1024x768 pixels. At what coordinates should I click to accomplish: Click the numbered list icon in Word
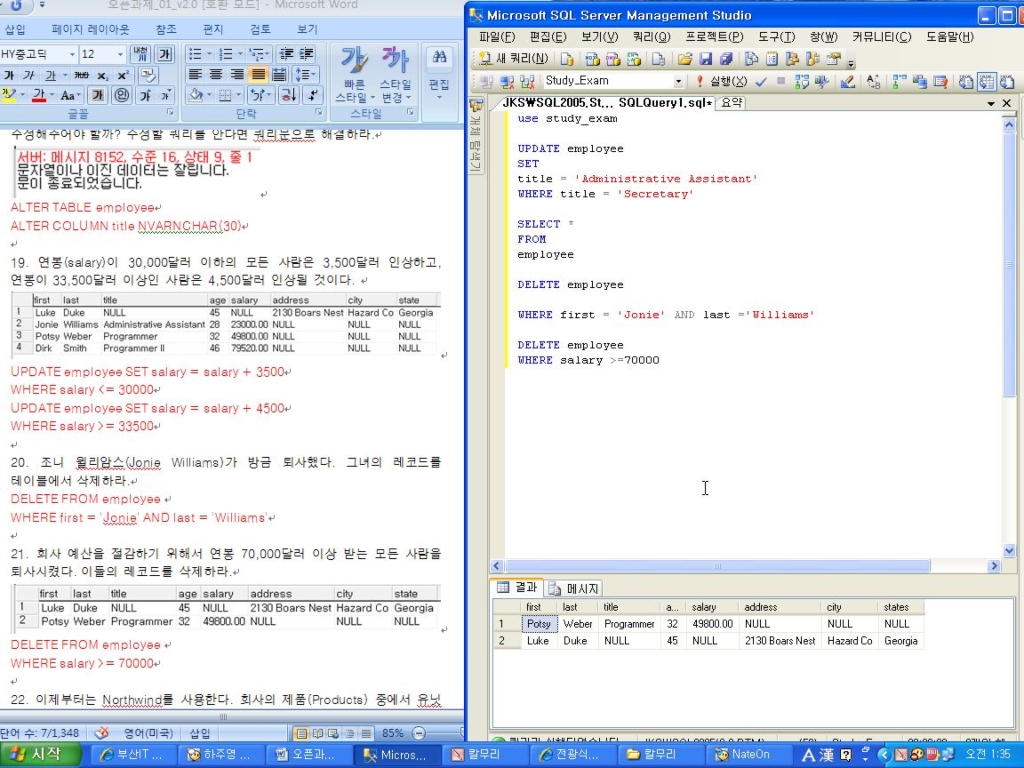pyautogui.click(x=226, y=54)
